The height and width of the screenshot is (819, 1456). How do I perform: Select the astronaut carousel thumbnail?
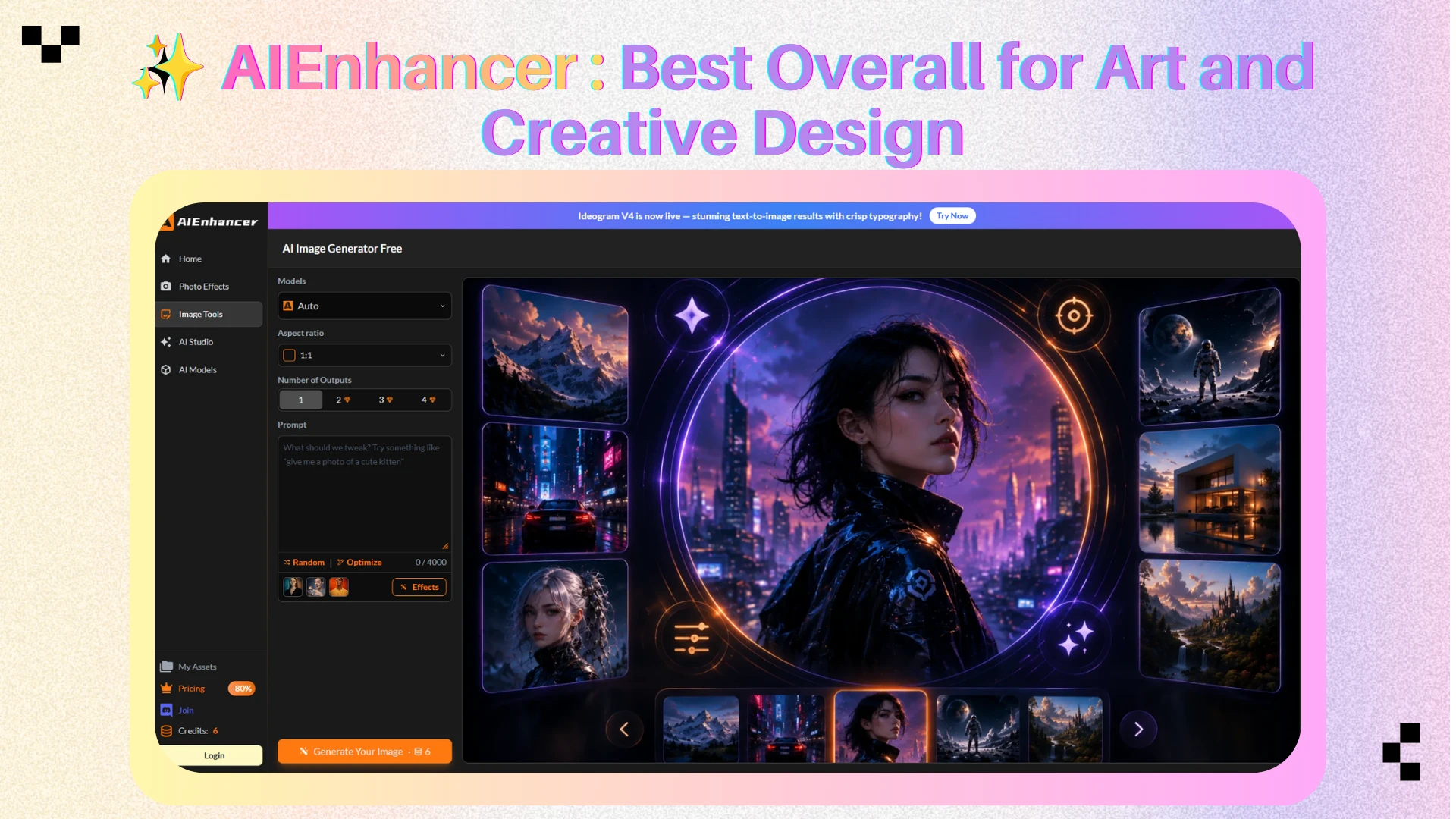977,729
